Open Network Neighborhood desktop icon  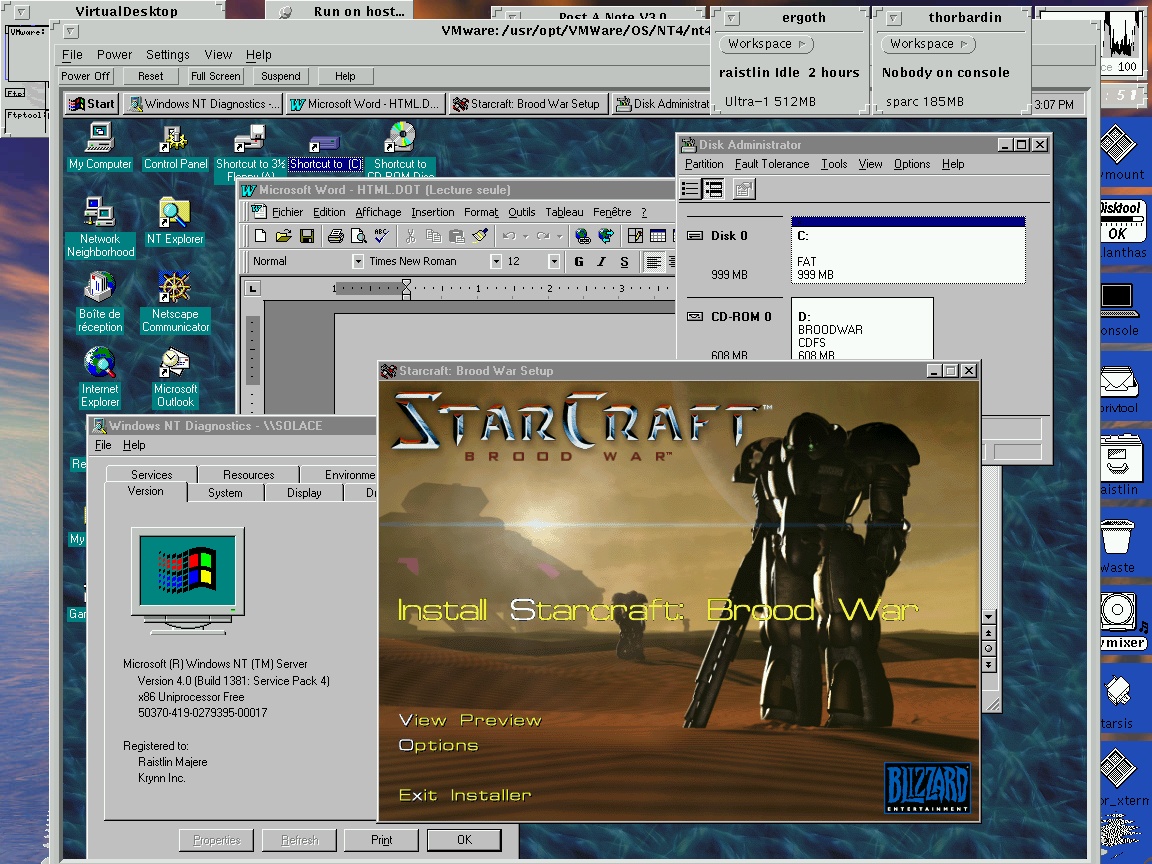coord(100,228)
